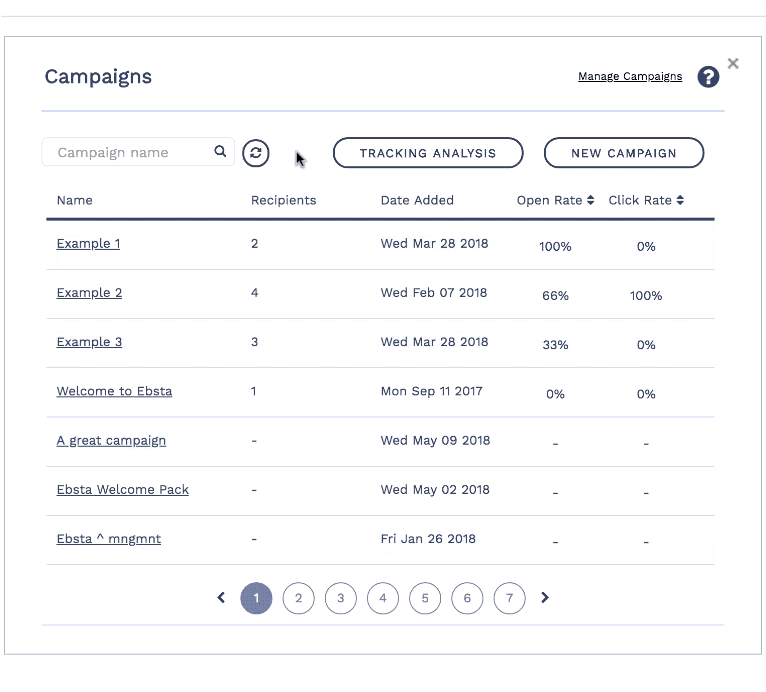Image resolution: width=766 pixels, height=692 pixels.
Task: Open the help question mark icon
Action: [708, 77]
